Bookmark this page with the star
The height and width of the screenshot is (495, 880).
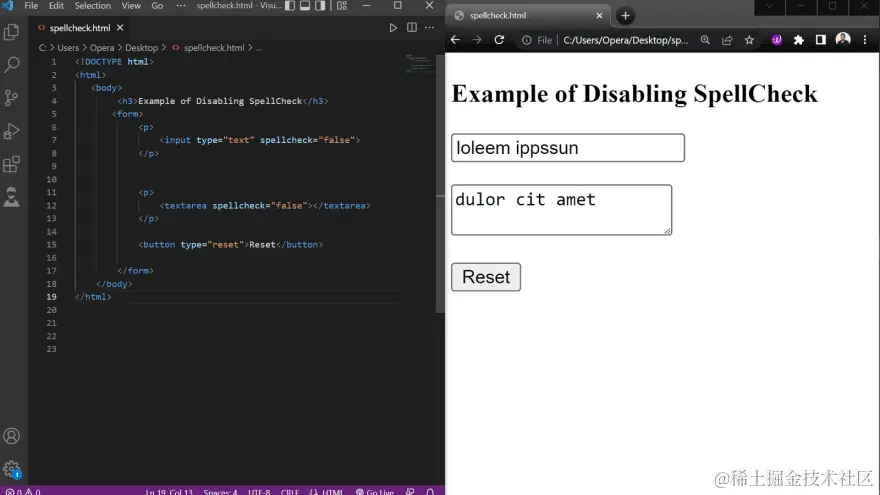749,40
